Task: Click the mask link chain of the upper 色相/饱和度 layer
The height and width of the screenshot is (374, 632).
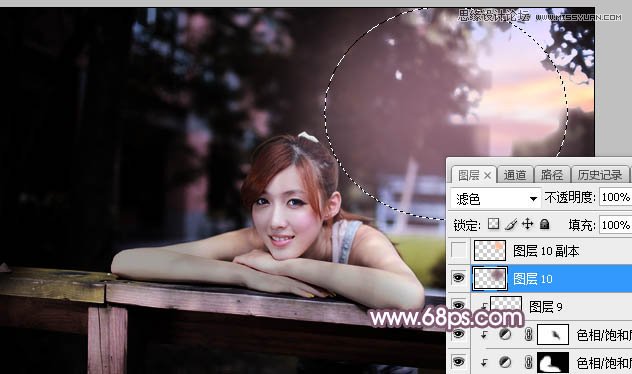Action: (528, 335)
